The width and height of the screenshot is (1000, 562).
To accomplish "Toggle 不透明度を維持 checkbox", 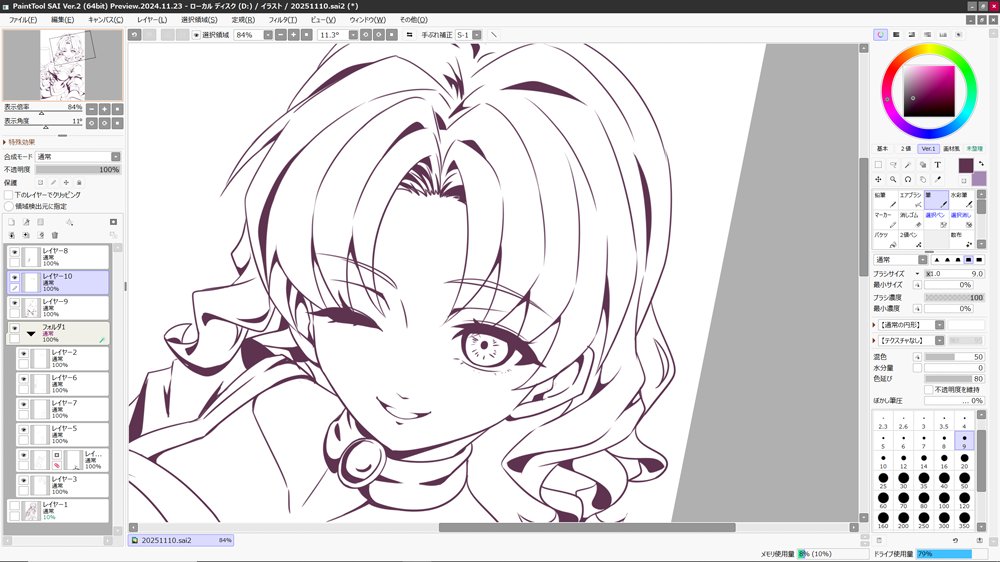I will point(929,389).
